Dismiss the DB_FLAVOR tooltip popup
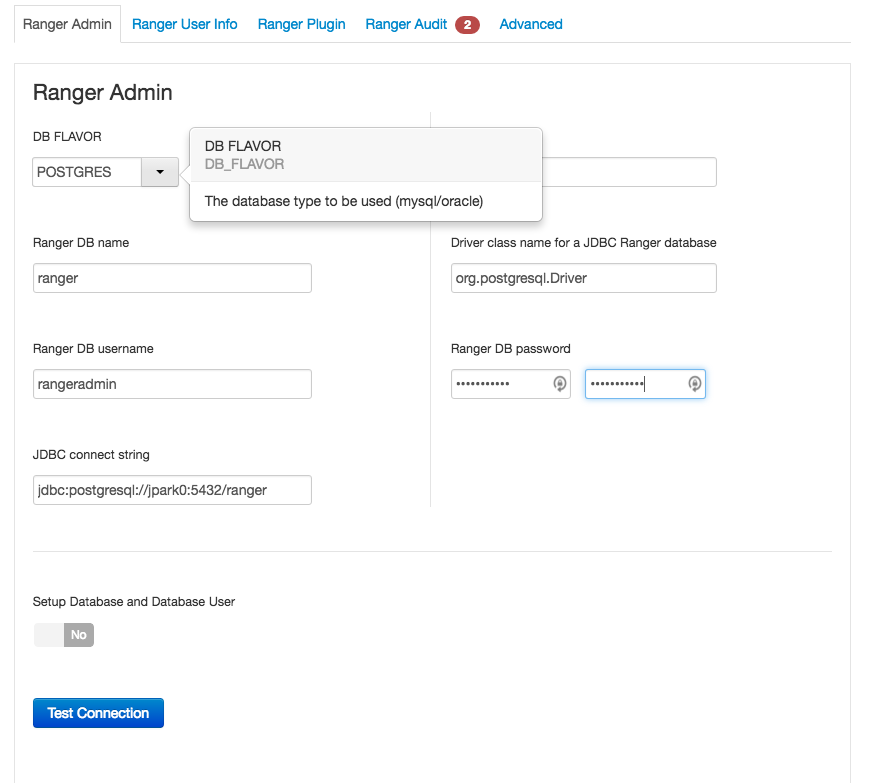This screenshot has width=876, height=783. coord(365,174)
